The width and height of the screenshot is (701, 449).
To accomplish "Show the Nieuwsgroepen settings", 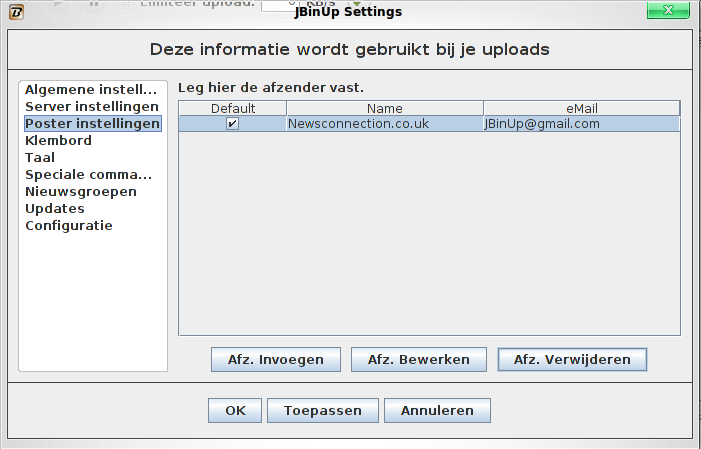I will [x=80, y=192].
